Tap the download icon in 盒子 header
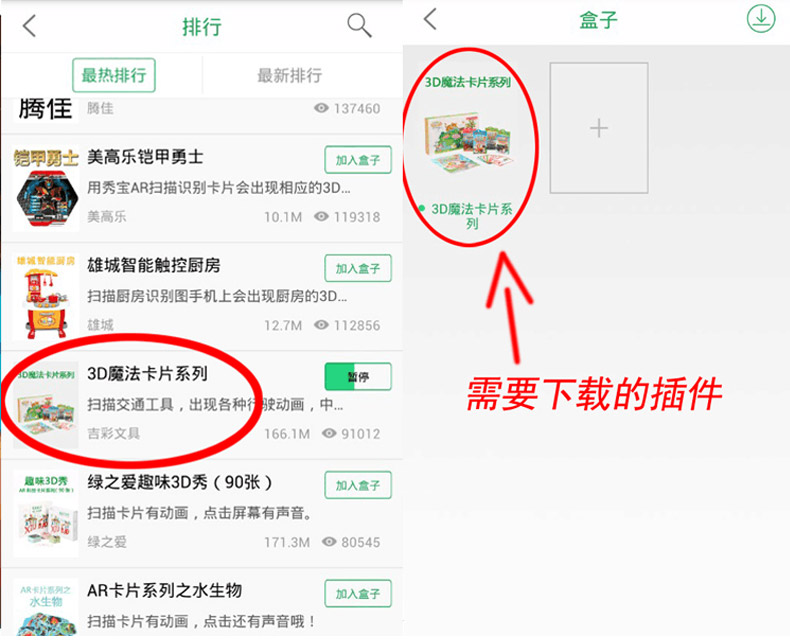The height and width of the screenshot is (640, 790). point(760,19)
